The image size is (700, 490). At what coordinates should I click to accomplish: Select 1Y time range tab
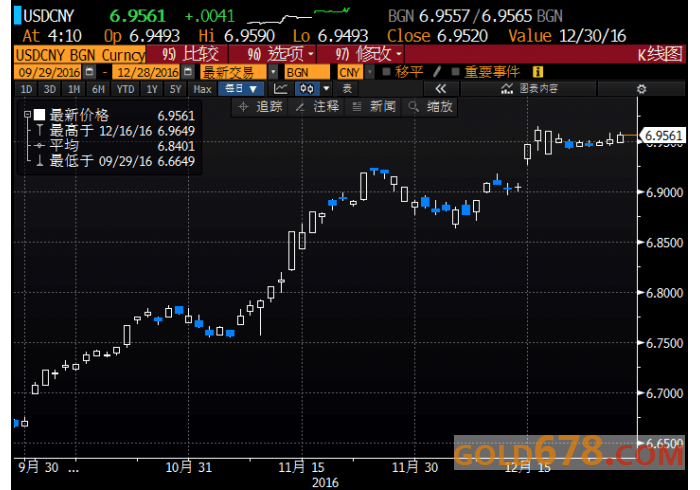coord(152,89)
